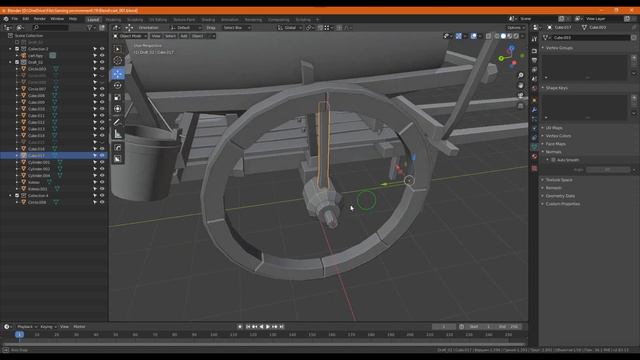Switch to wireframe viewport shading

tap(497, 36)
